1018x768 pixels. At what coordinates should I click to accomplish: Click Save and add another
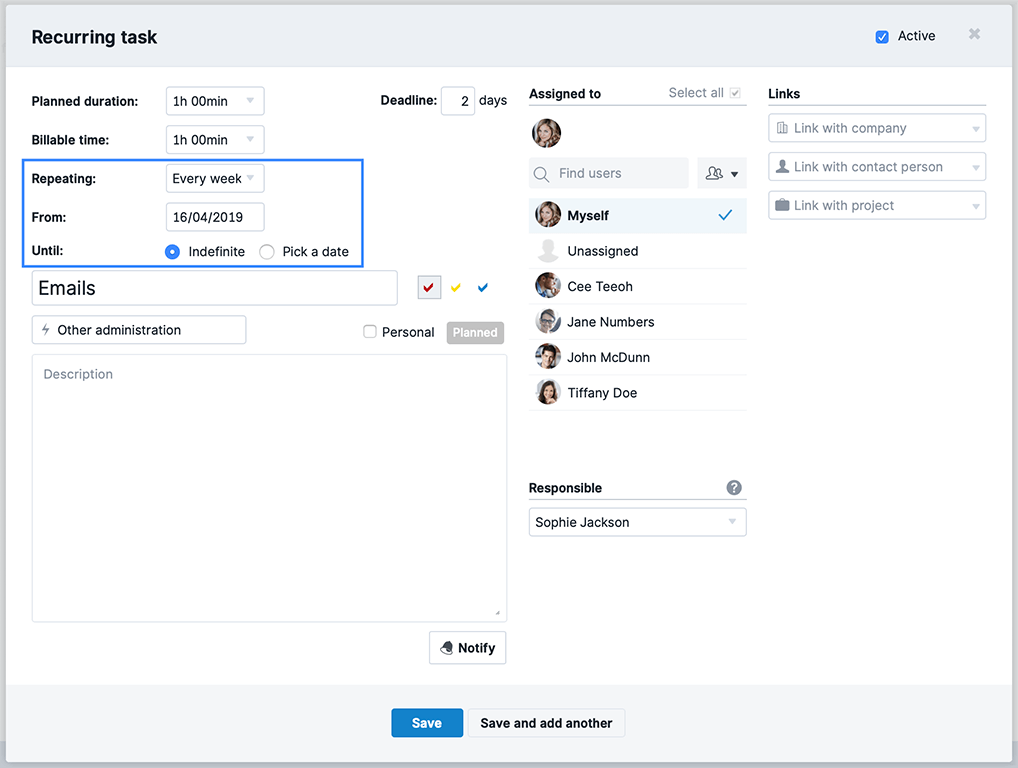click(547, 723)
